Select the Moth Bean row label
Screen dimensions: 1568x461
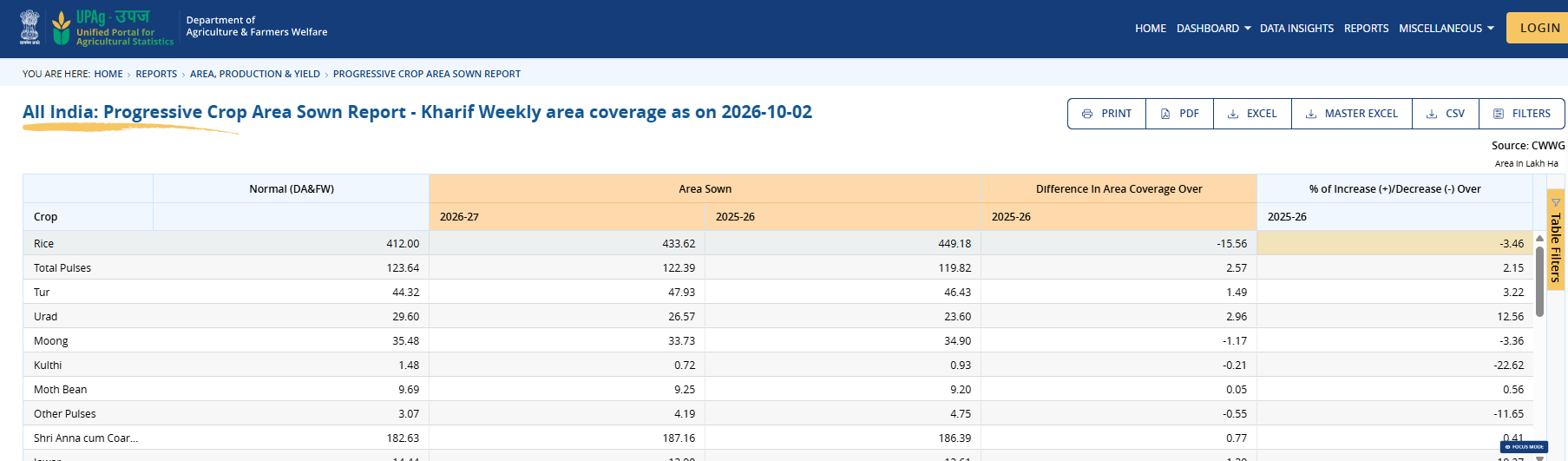[61, 390]
